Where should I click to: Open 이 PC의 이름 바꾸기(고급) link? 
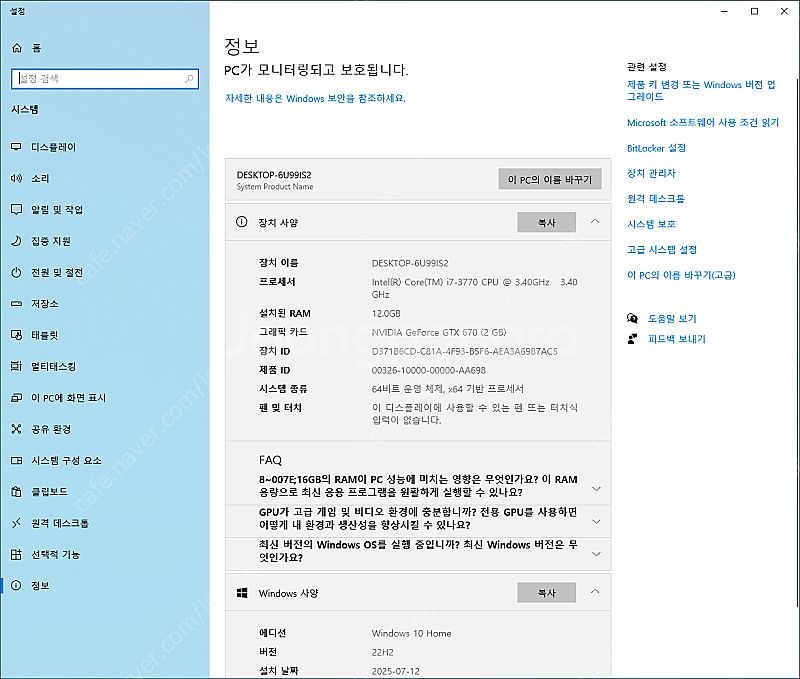(x=681, y=275)
